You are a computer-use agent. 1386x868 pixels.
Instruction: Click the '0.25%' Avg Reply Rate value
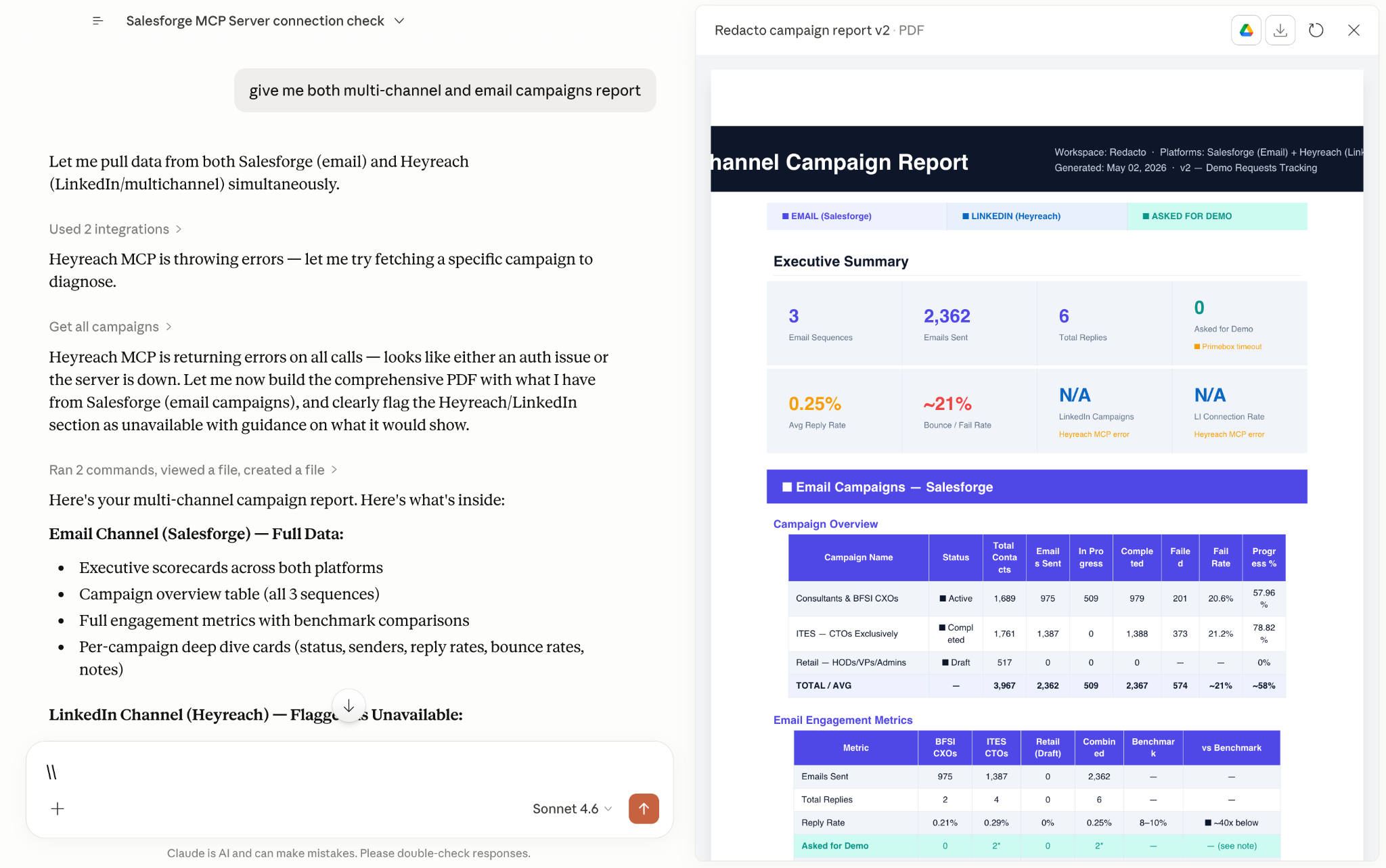coord(815,404)
